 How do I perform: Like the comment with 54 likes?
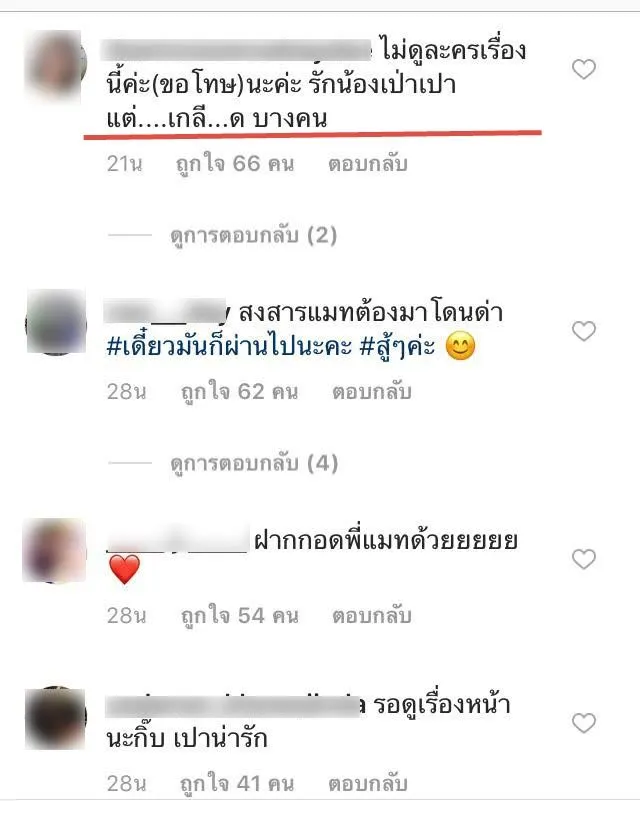(584, 559)
